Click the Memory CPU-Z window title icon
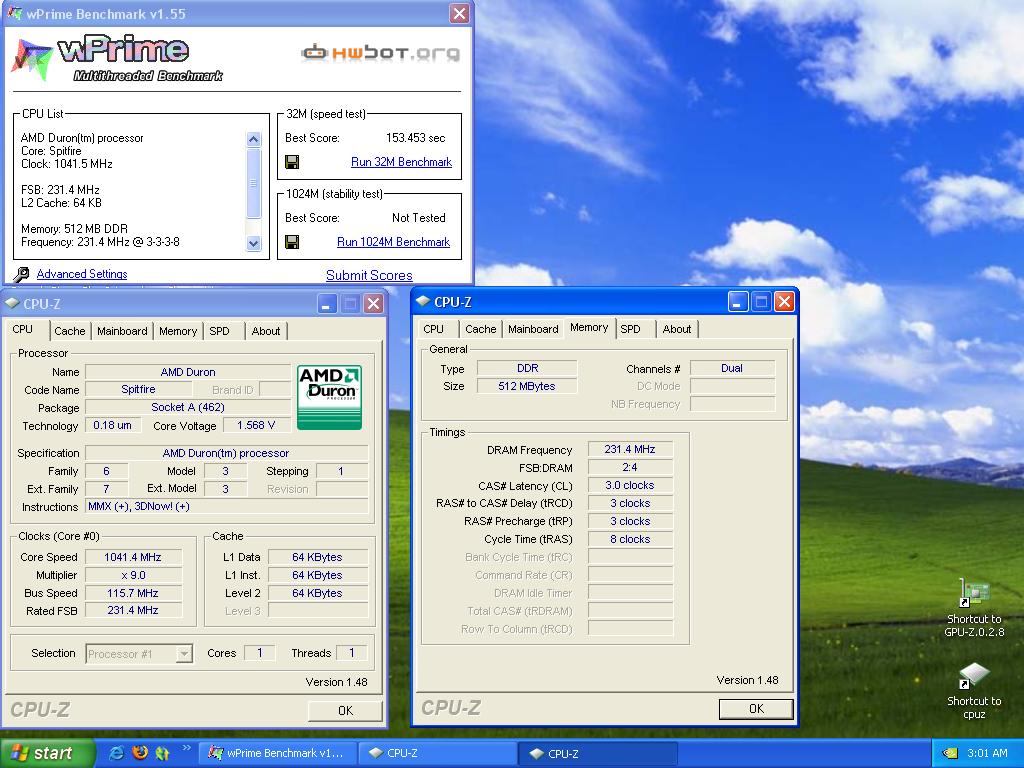Image resolution: width=1024 pixels, height=768 pixels. click(x=423, y=302)
